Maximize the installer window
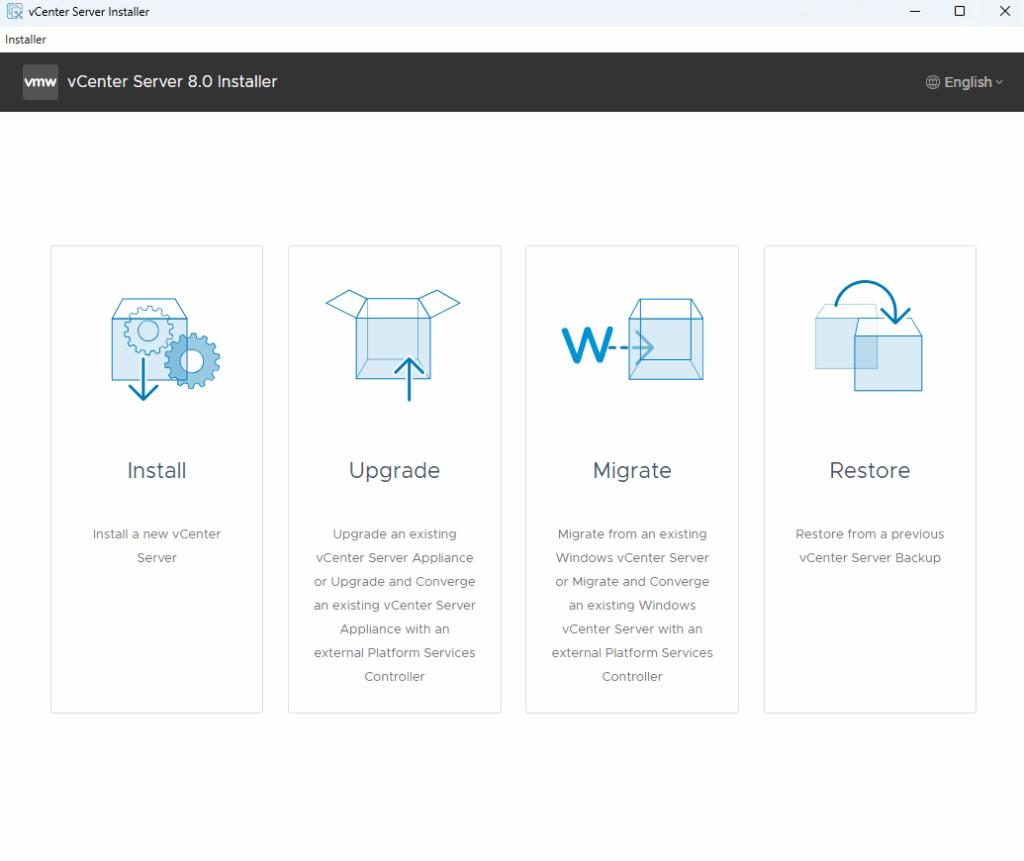The height and width of the screenshot is (861, 1024). pos(959,11)
